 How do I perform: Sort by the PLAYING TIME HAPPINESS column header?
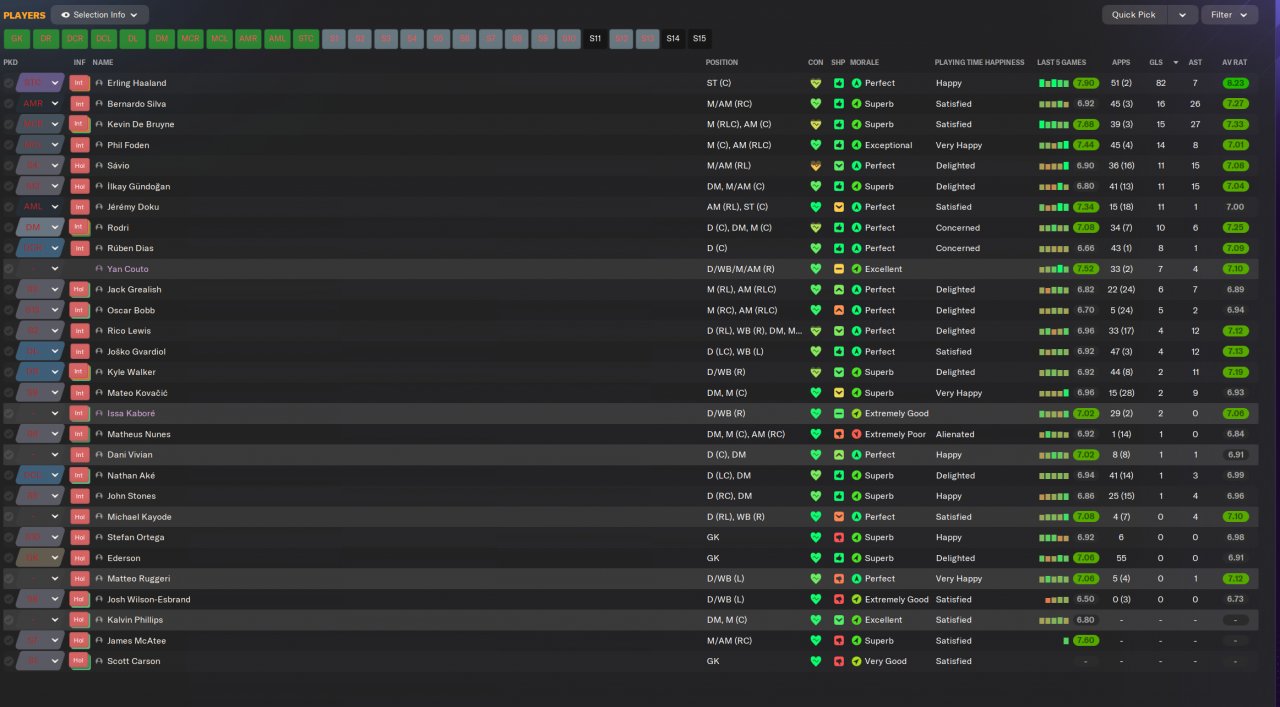tap(979, 62)
